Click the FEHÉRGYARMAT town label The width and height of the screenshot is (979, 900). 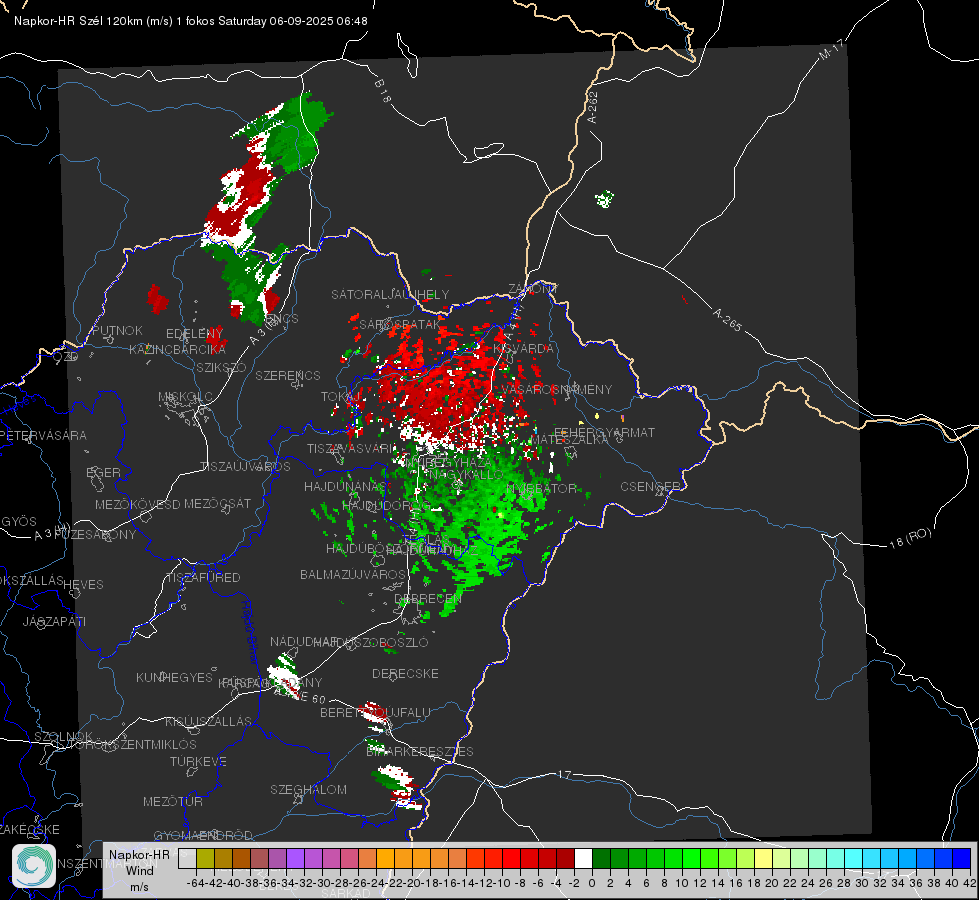604,432
